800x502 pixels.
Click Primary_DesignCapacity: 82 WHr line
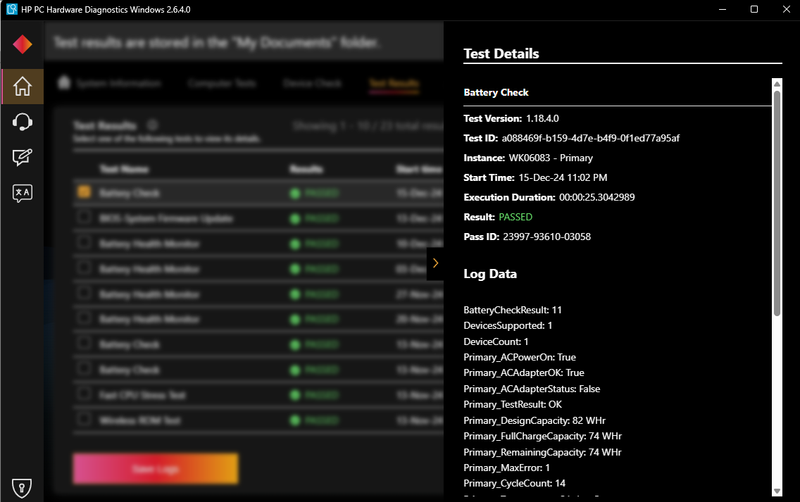[x=534, y=421]
